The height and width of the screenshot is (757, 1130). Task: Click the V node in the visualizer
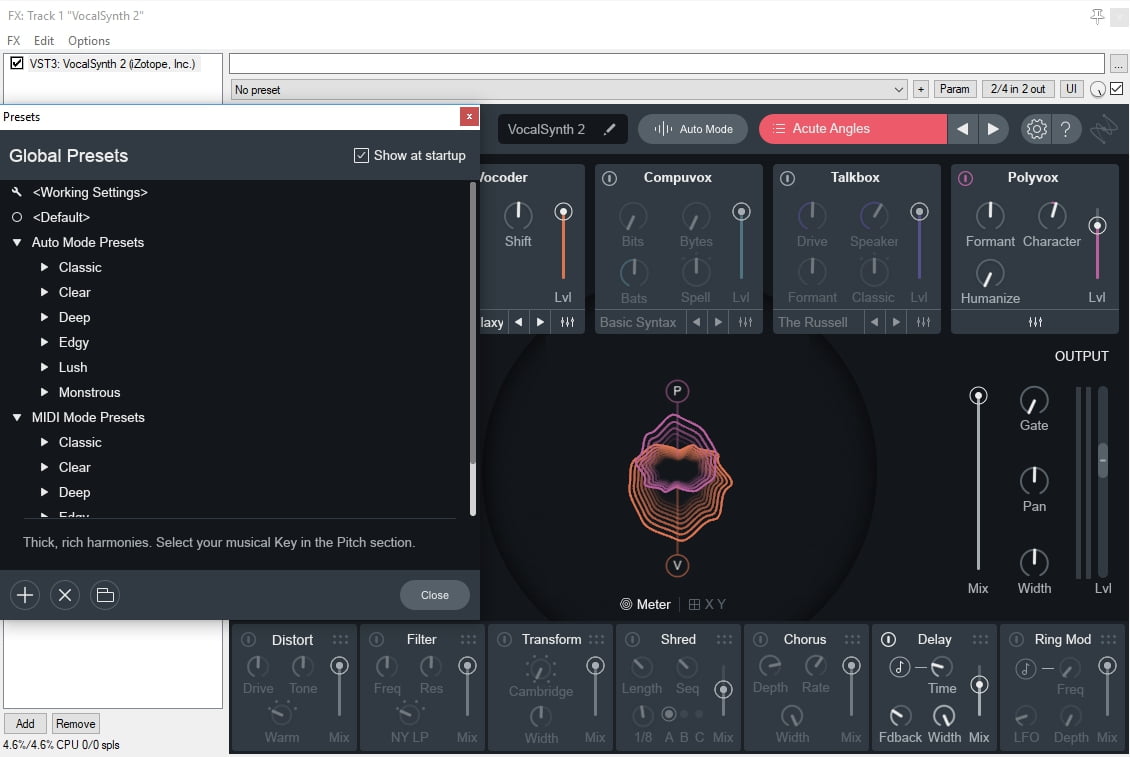(677, 565)
